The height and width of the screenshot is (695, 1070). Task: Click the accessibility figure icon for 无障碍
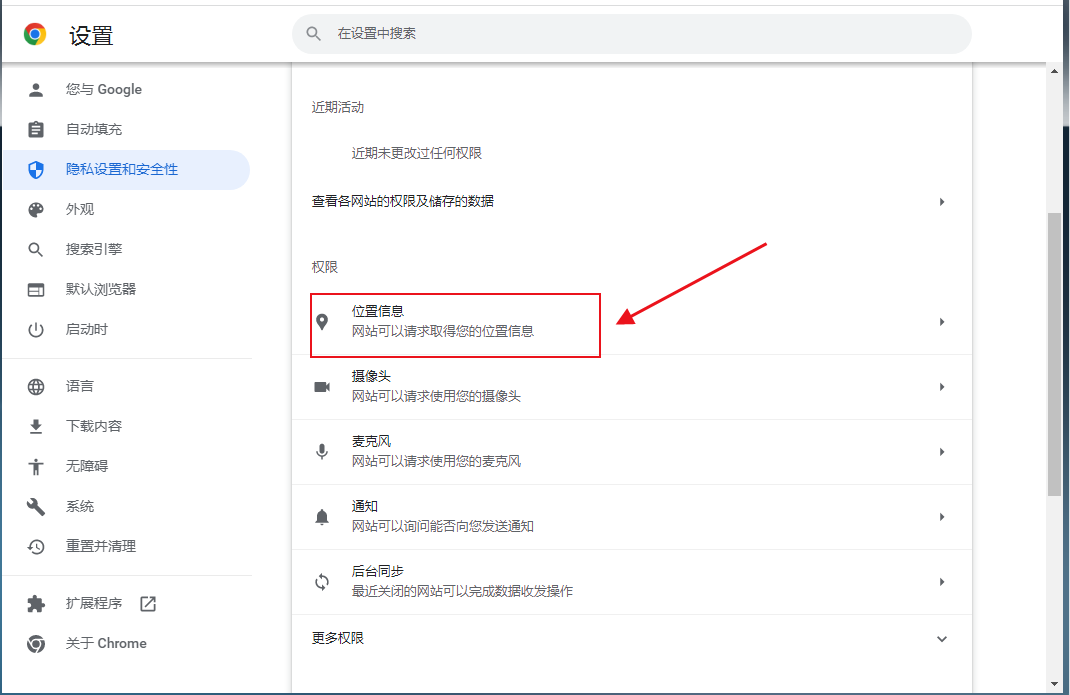coord(35,466)
